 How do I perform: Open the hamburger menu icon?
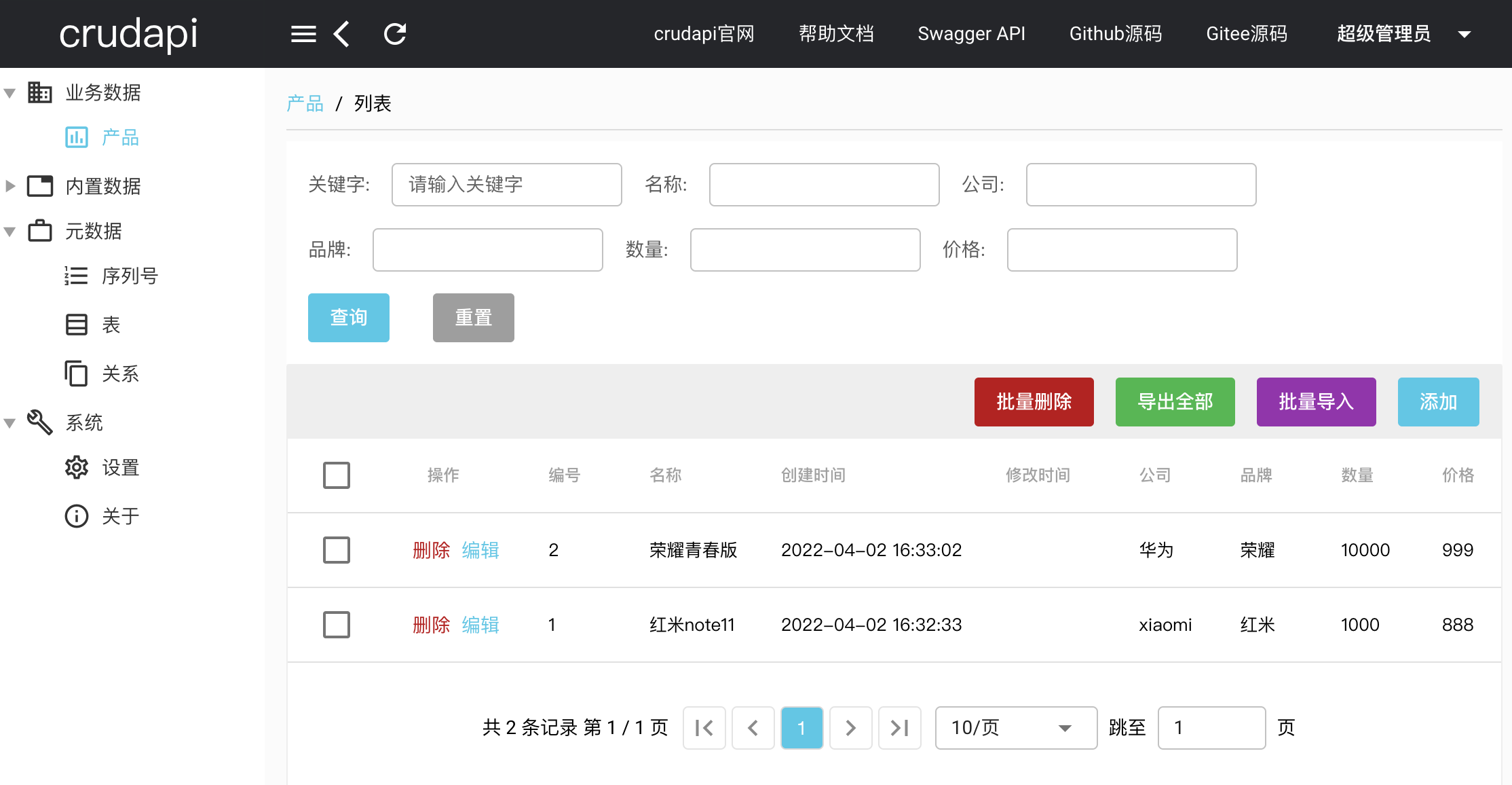[x=303, y=34]
